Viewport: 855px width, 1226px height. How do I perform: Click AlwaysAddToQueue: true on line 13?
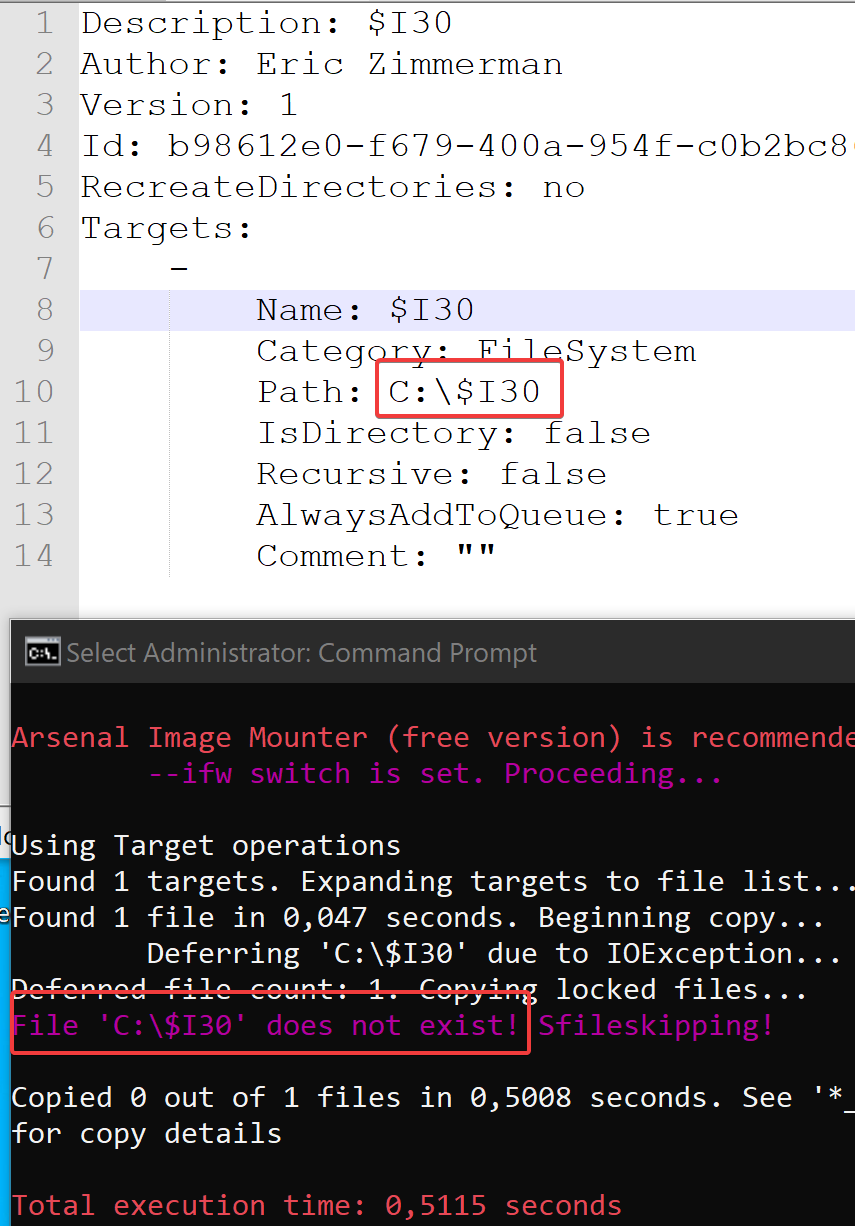click(x=495, y=514)
